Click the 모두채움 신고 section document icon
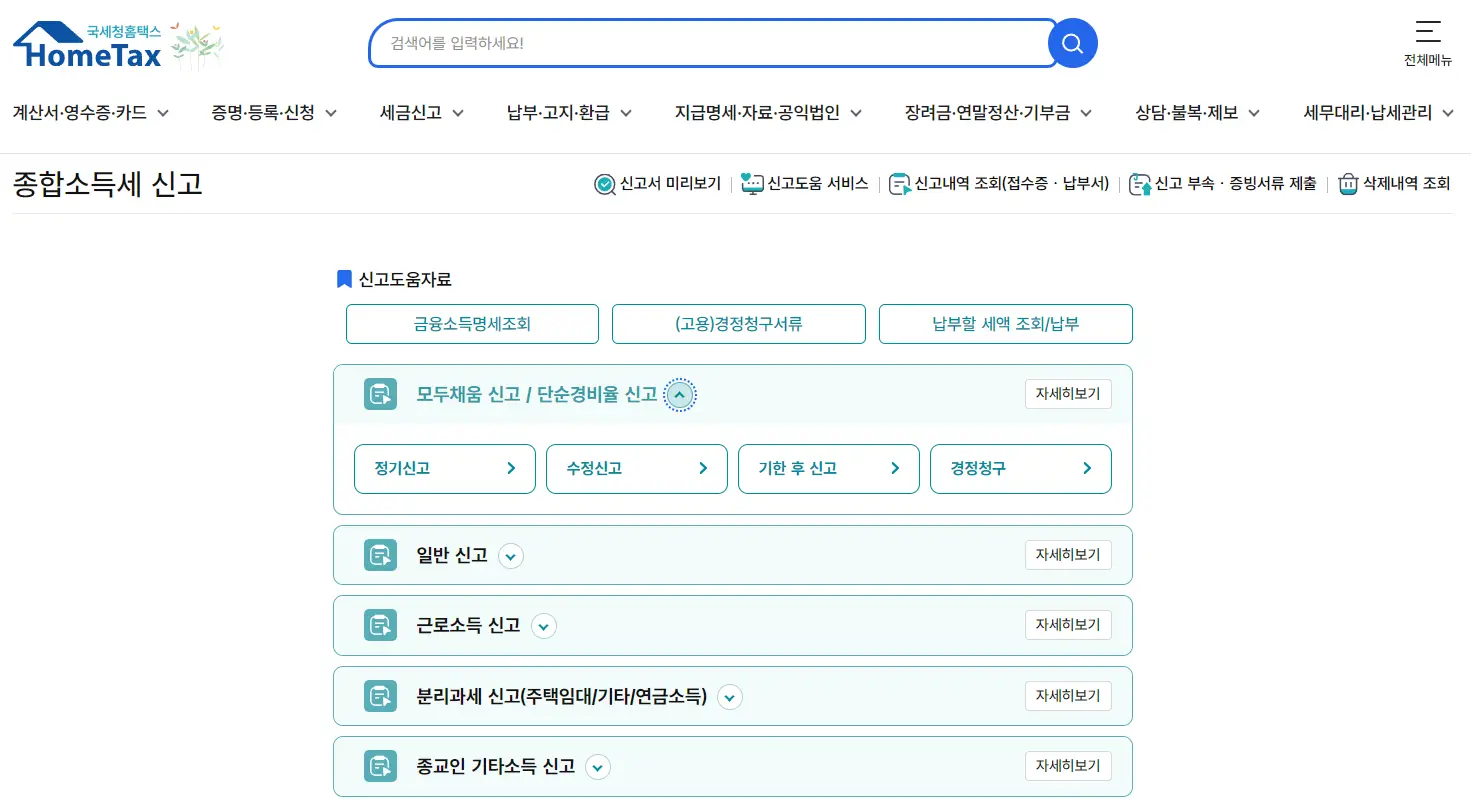 380,394
